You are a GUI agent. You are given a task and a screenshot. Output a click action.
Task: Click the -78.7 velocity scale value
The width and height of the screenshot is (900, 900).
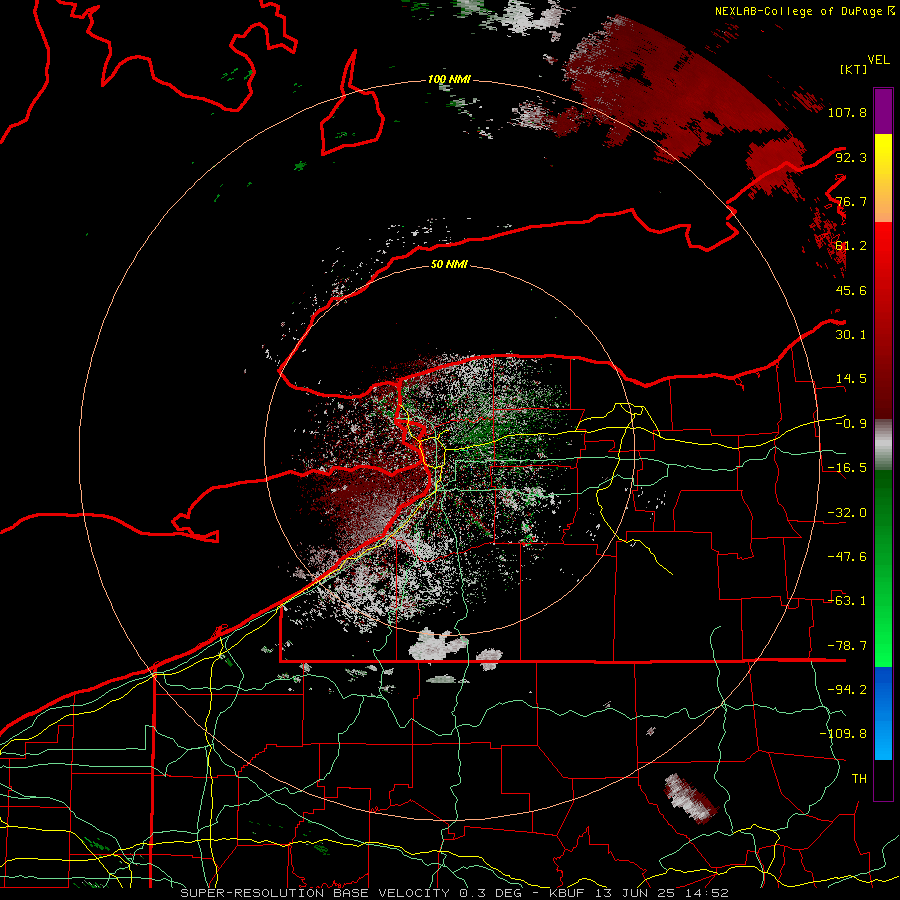click(847, 646)
